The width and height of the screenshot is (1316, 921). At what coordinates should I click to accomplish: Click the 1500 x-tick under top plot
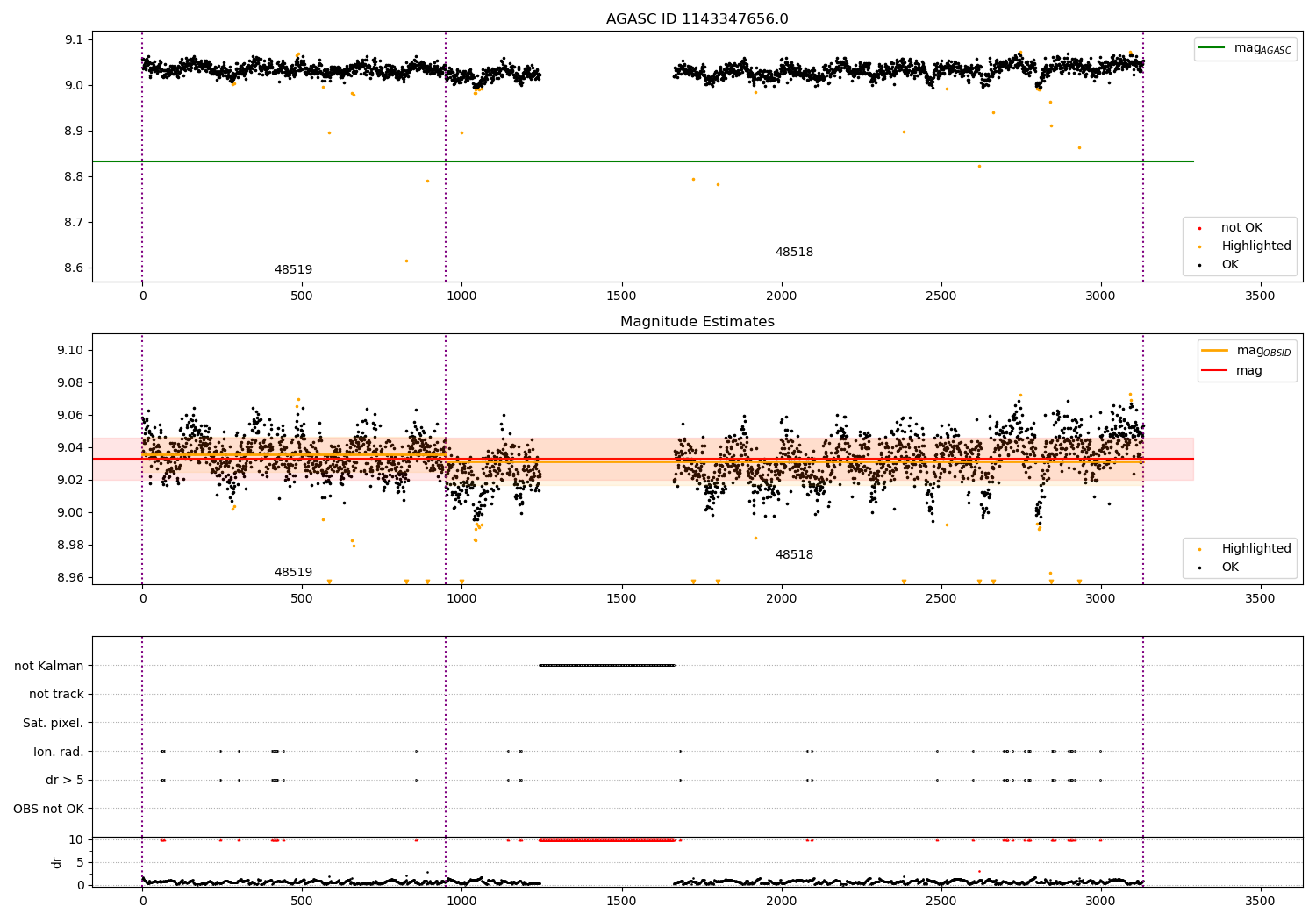click(x=622, y=296)
